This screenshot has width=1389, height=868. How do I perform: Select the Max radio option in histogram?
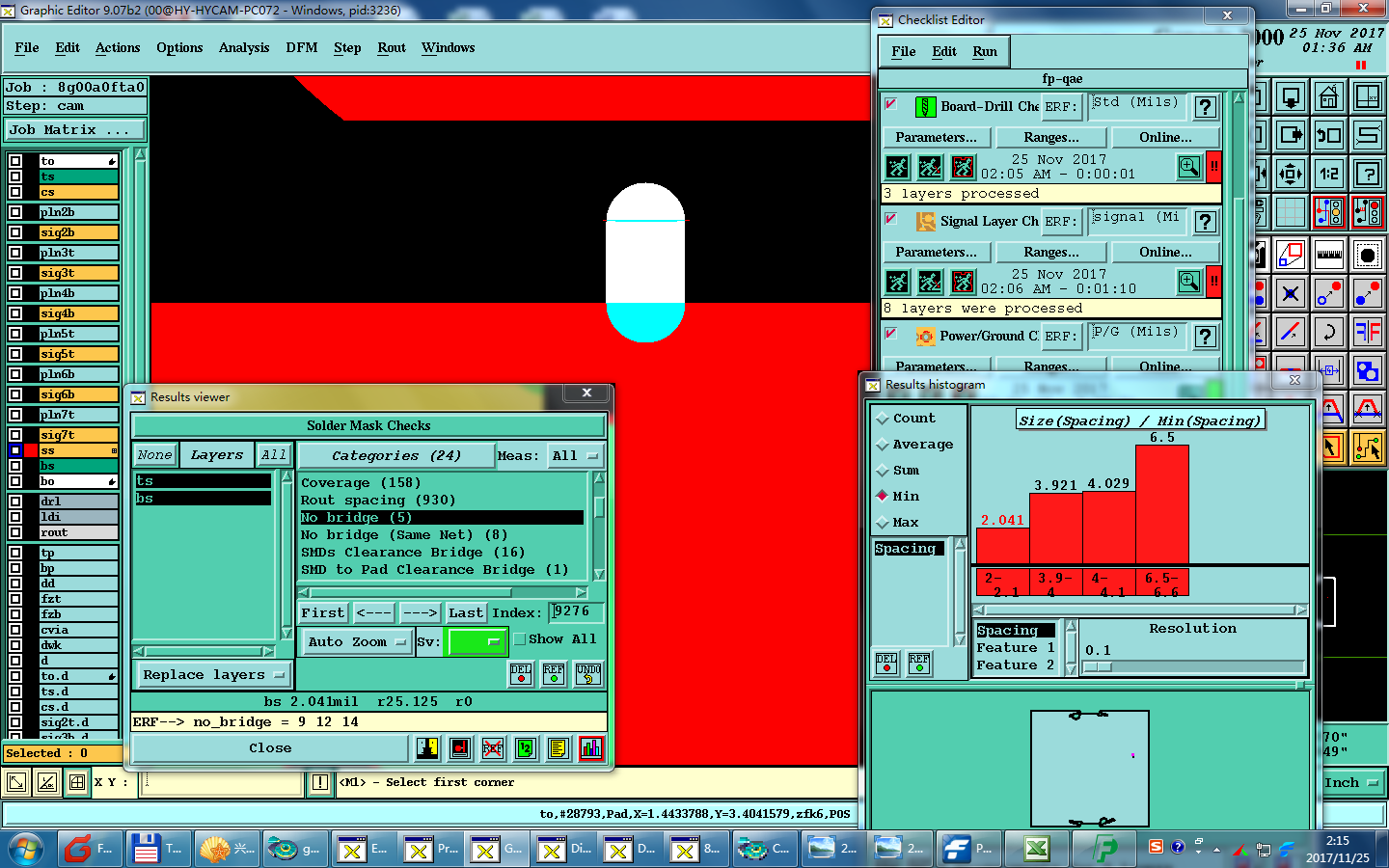point(883,523)
